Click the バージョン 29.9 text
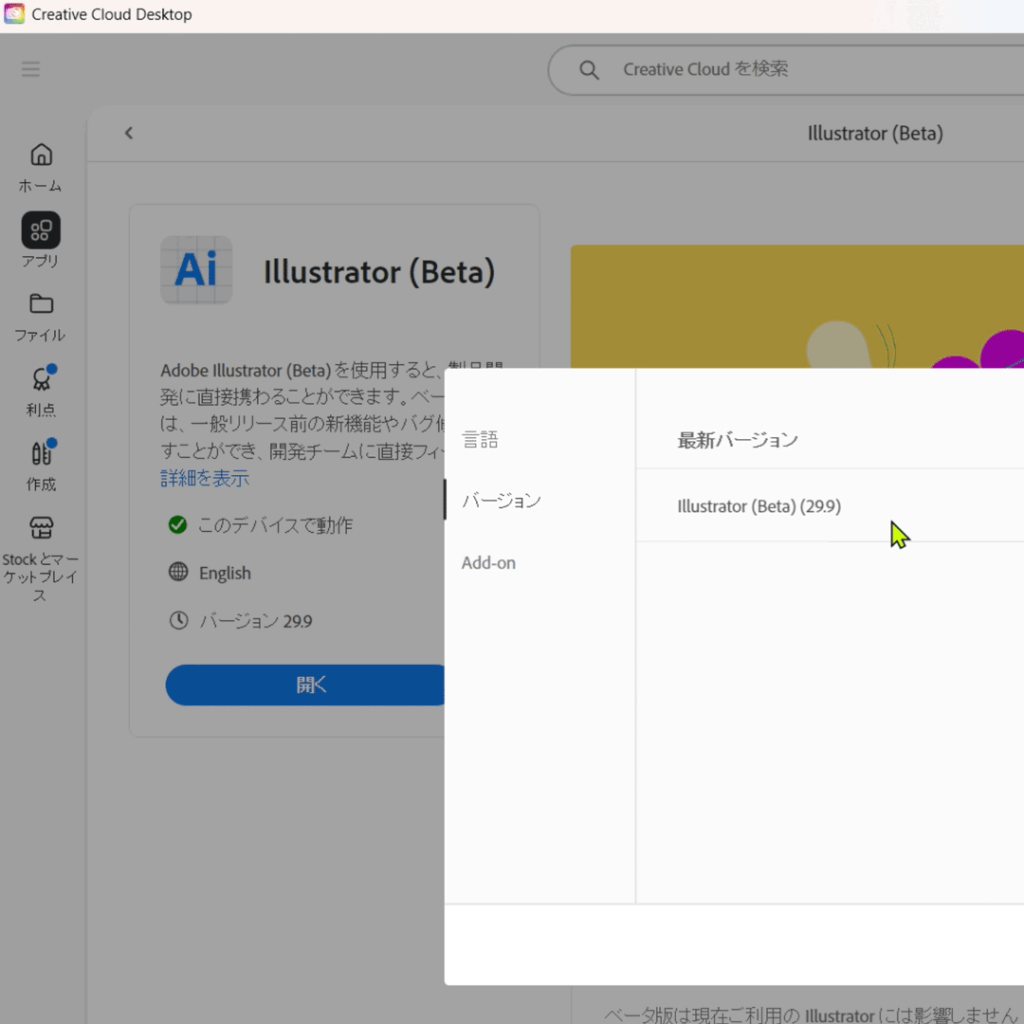The width and height of the screenshot is (1024, 1024). pos(255,620)
